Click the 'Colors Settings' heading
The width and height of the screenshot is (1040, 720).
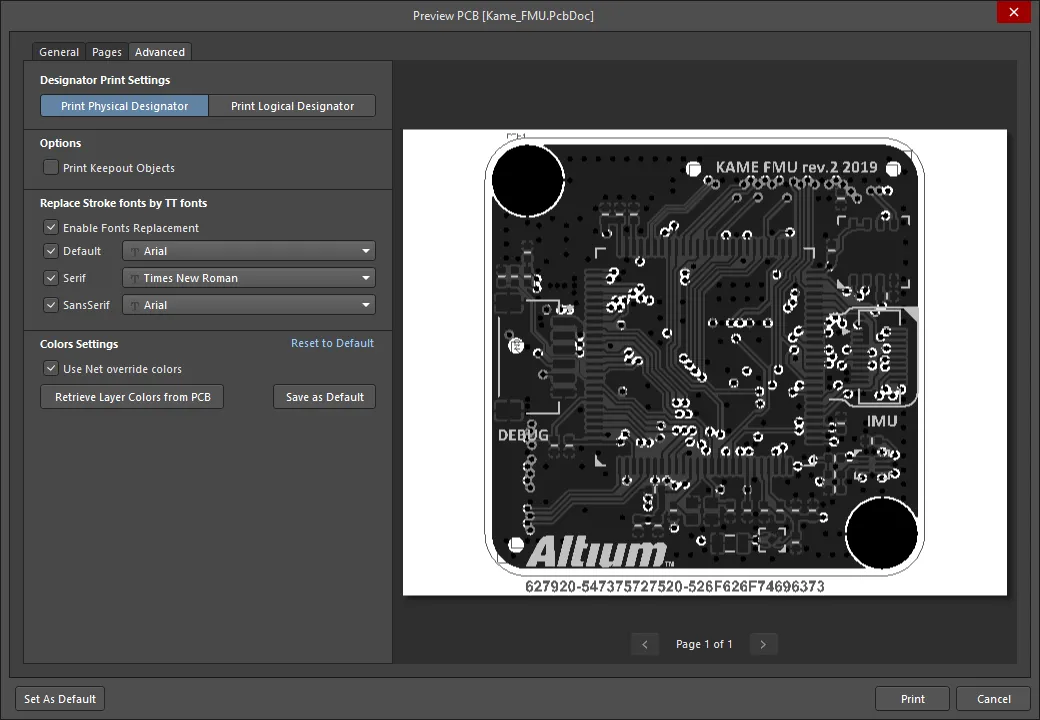(x=79, y=344)
